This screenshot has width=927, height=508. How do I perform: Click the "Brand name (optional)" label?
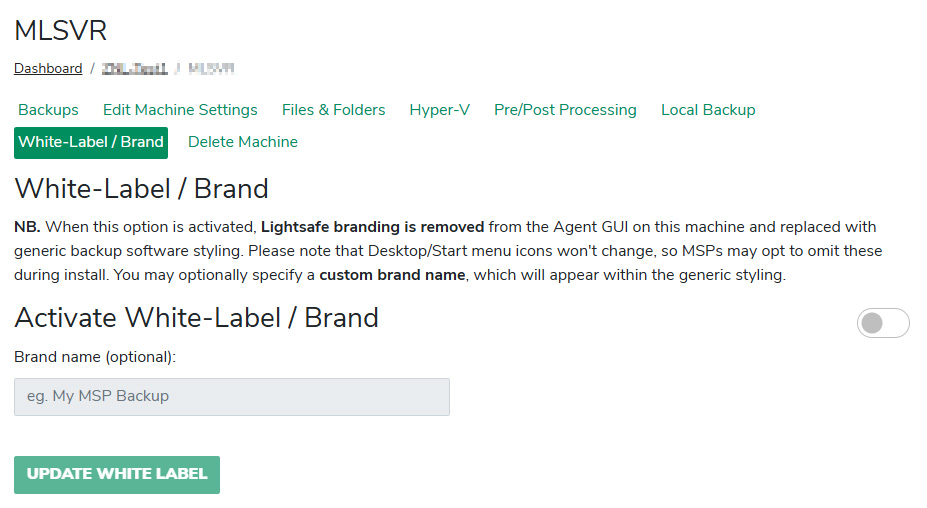click(x=95, y=356)
